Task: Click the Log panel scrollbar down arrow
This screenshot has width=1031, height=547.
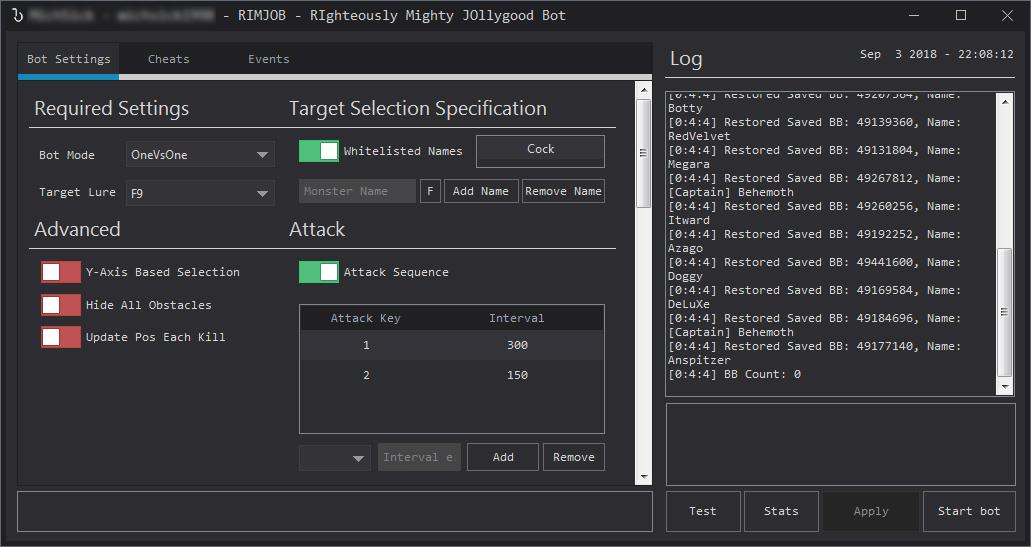Action: point(1005,387)
